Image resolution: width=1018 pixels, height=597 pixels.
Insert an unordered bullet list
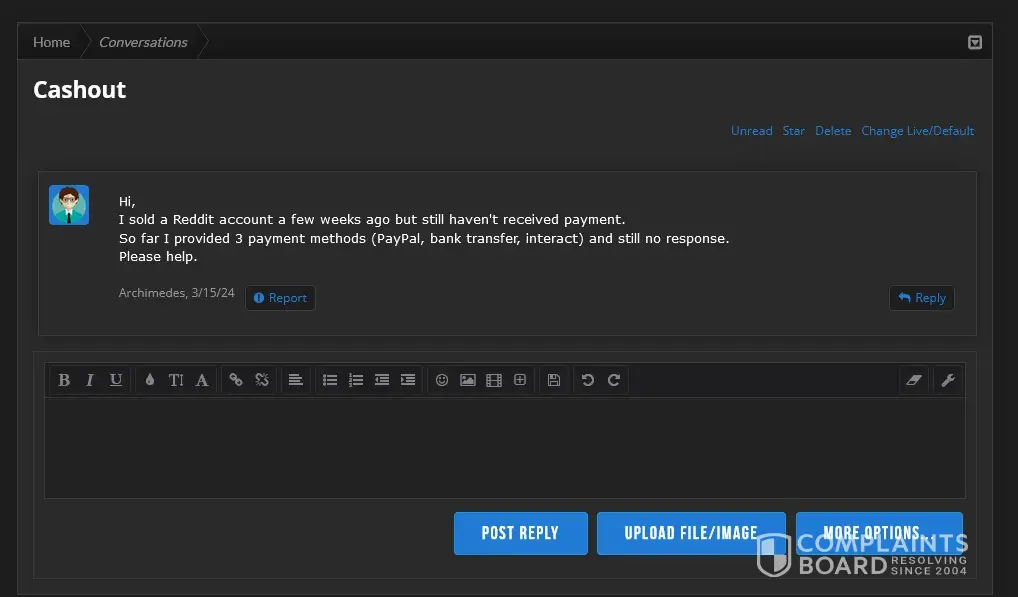330,380
